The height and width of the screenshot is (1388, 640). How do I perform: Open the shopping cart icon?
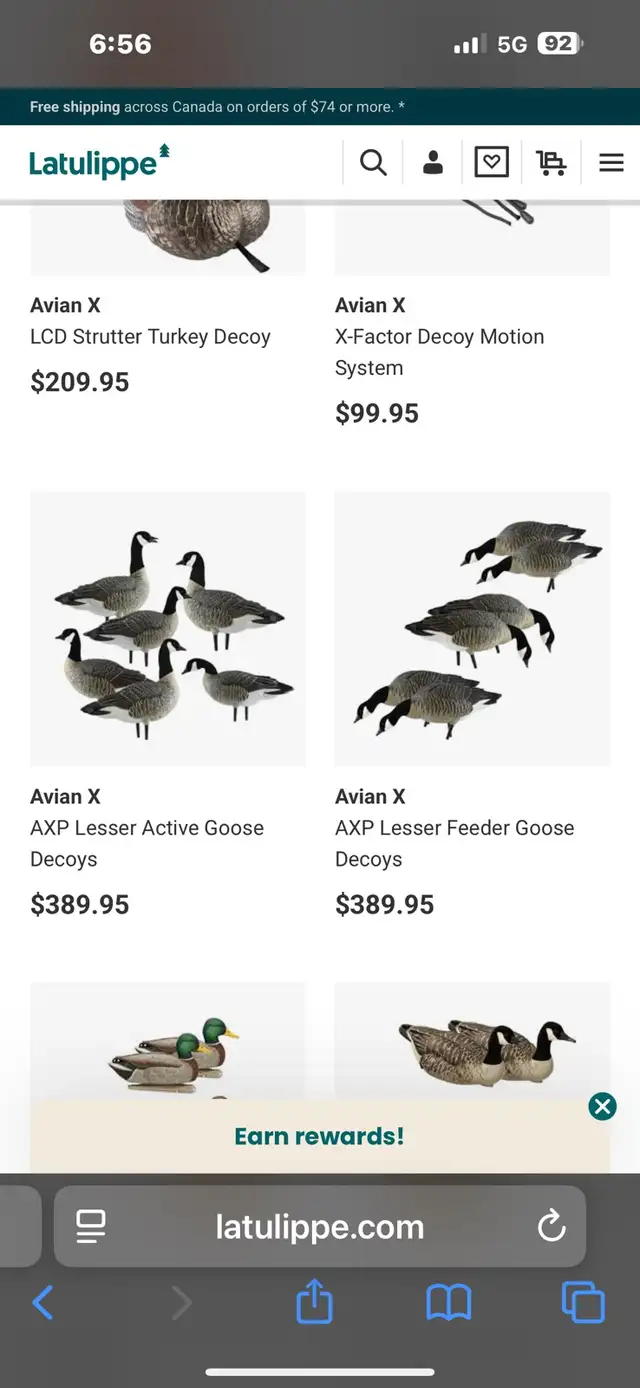coord(551,162)
